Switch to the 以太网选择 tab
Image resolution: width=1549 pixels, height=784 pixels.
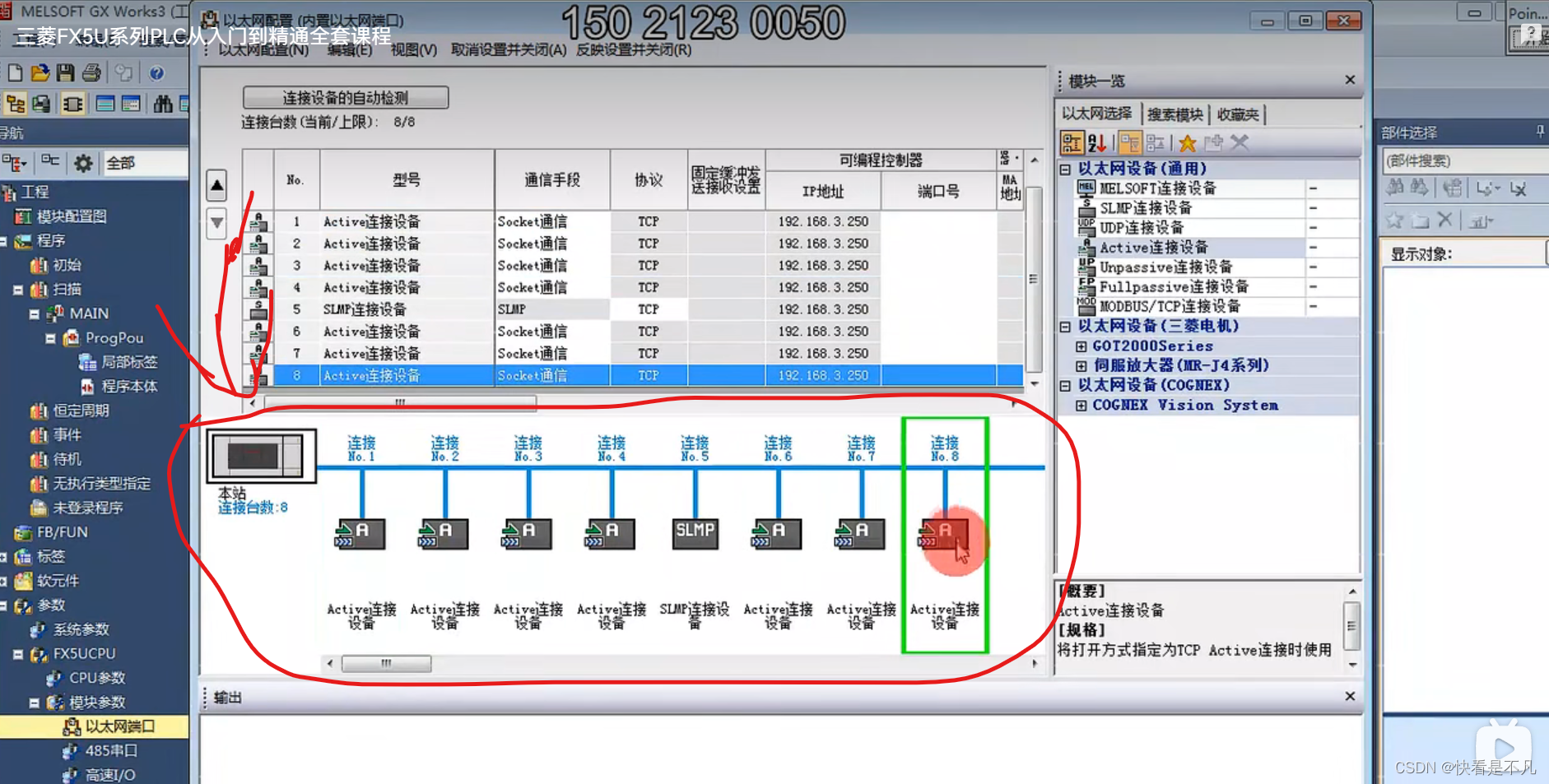1096,114
